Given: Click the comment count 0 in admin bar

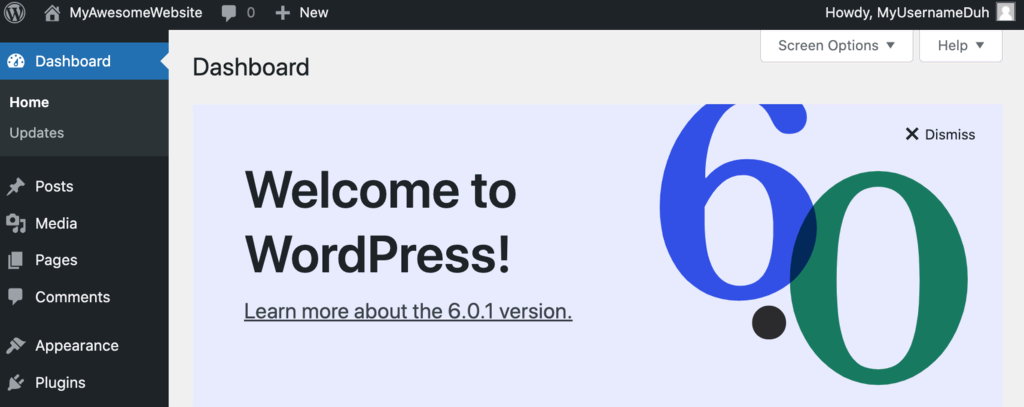Looking at the screenshot, I should (251, 13).
